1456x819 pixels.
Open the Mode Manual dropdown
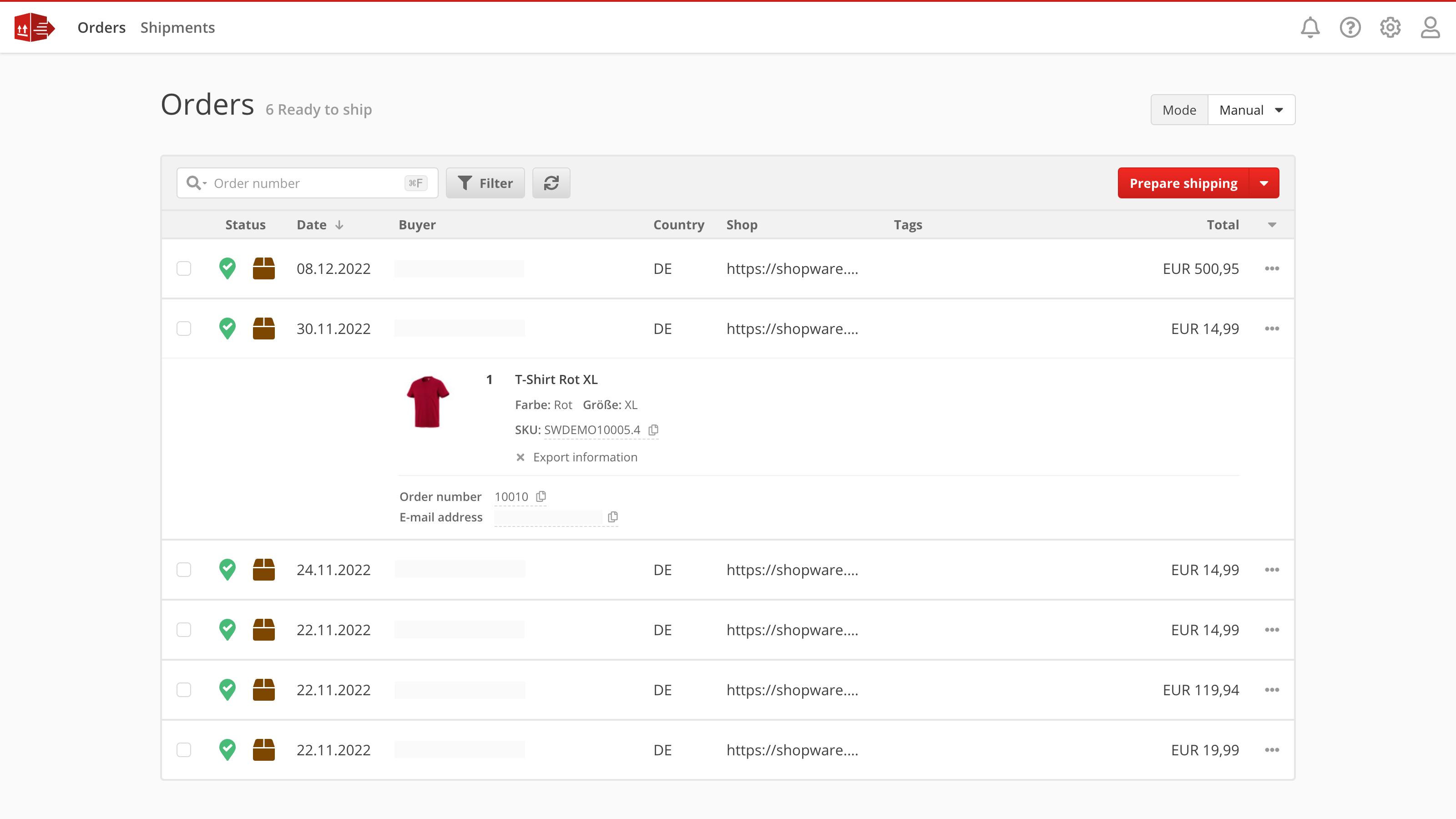(1251, 110)
